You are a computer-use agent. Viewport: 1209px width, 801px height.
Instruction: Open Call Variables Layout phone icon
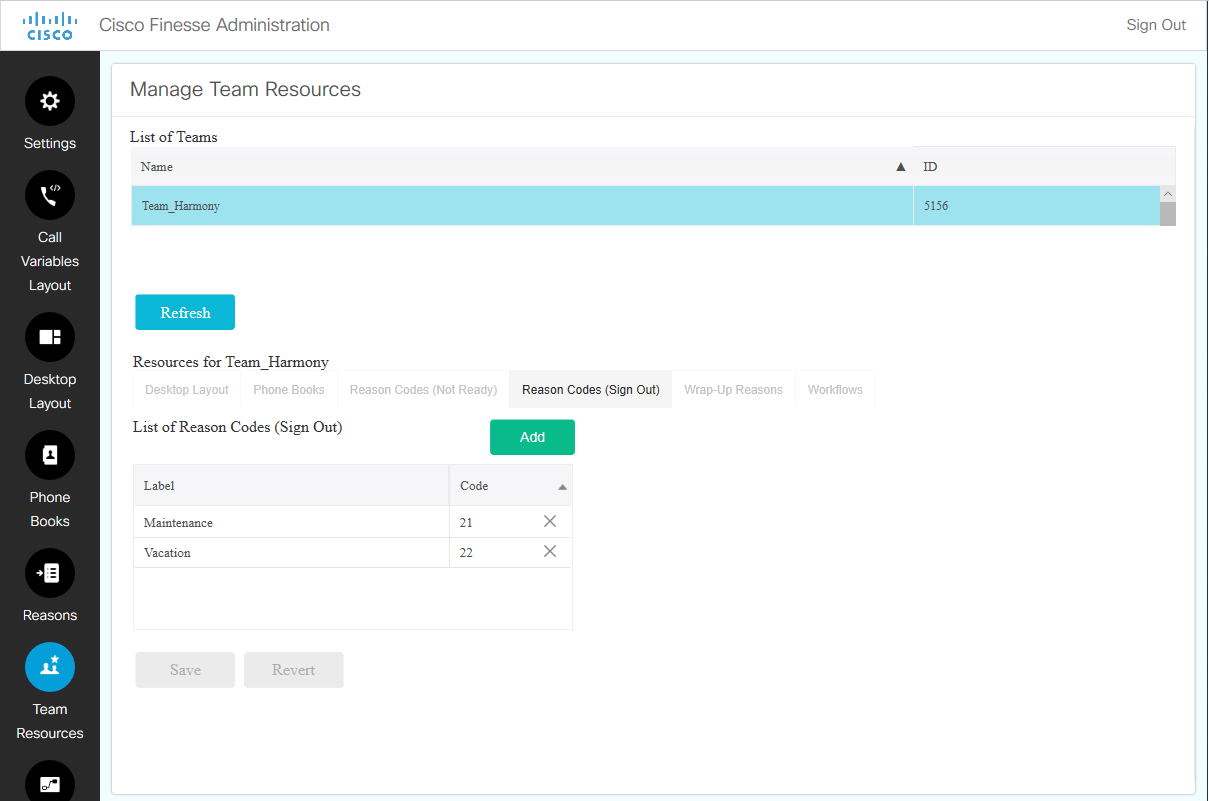tap(50, 195)
